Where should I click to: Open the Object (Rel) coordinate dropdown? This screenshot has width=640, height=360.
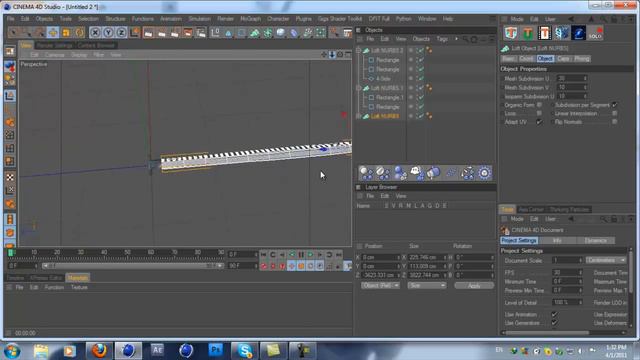[380, 285]
